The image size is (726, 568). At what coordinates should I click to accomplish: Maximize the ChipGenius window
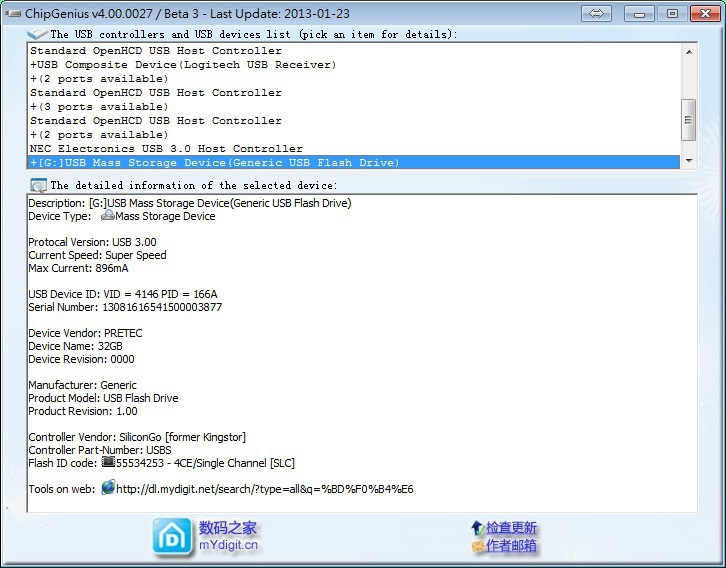[672, 13]
